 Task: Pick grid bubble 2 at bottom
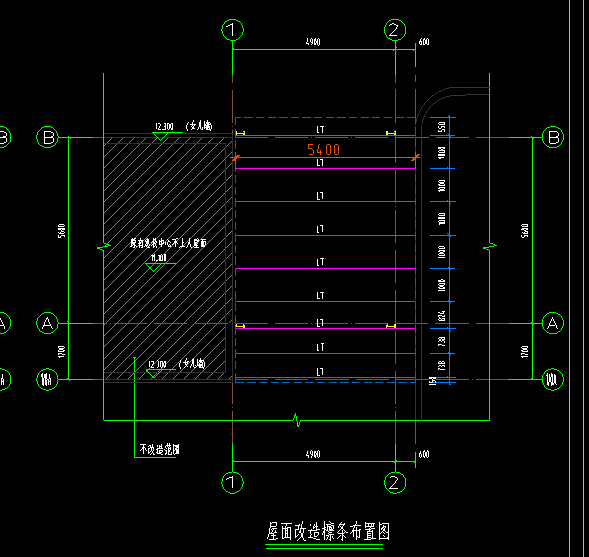(x=395, y=482)
